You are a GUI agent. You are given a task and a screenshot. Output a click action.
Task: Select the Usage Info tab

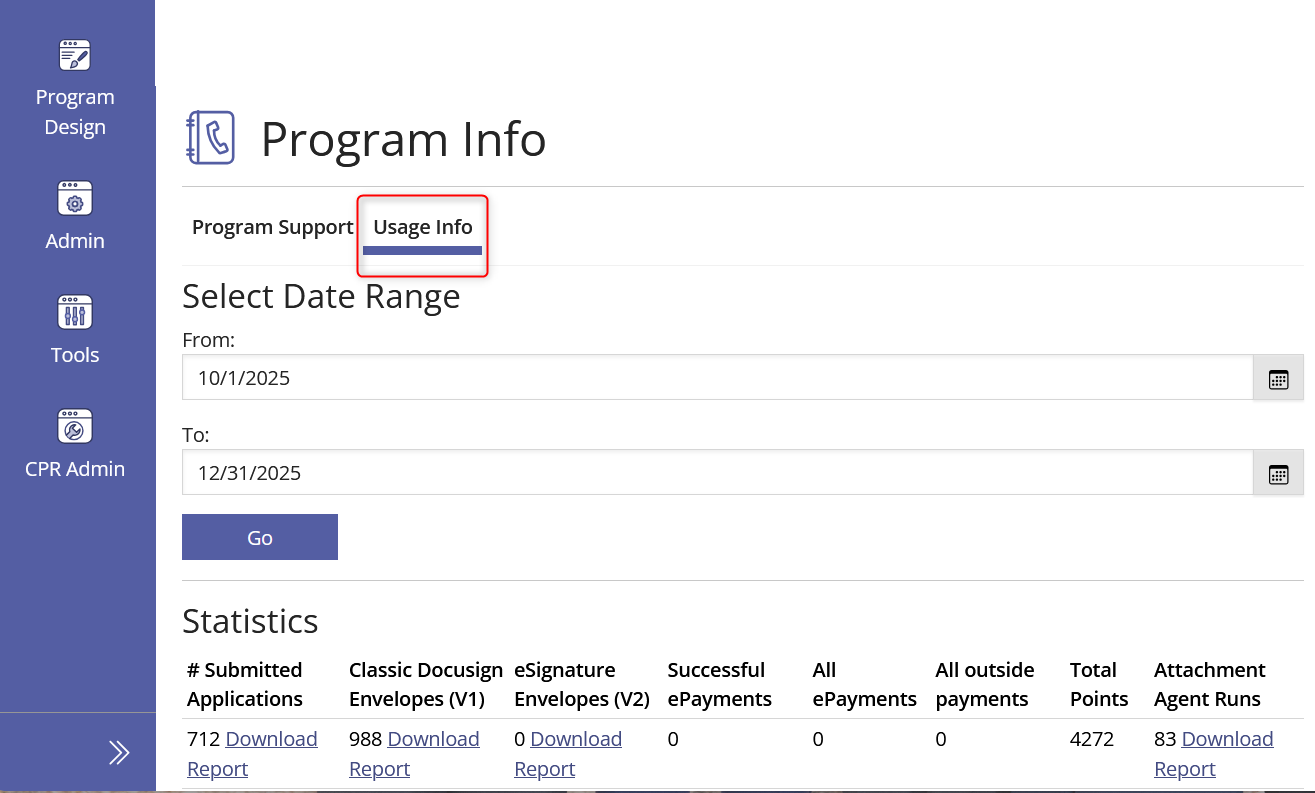coord(422,227)
